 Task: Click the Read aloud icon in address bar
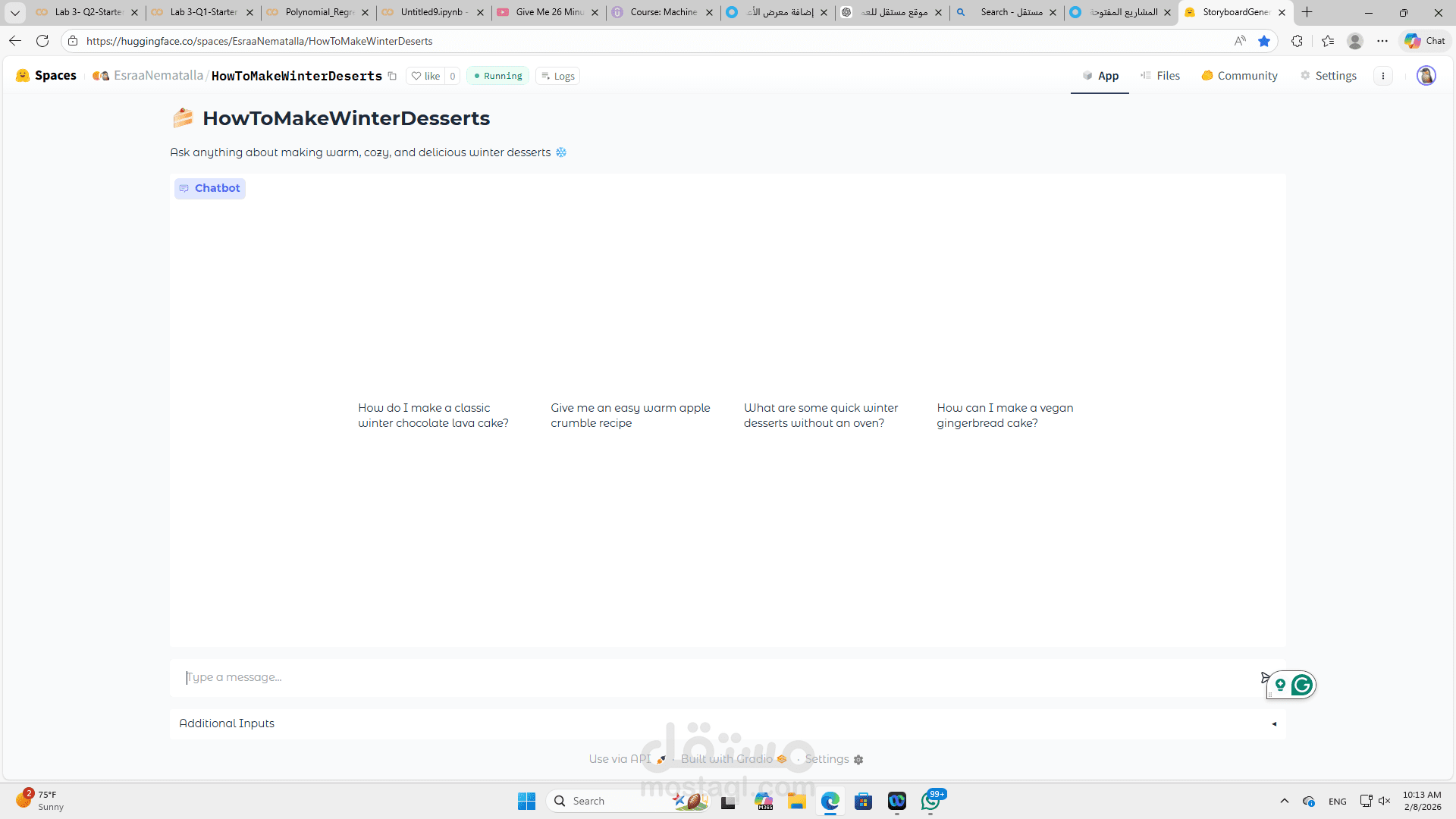[x=1240, y=41]
